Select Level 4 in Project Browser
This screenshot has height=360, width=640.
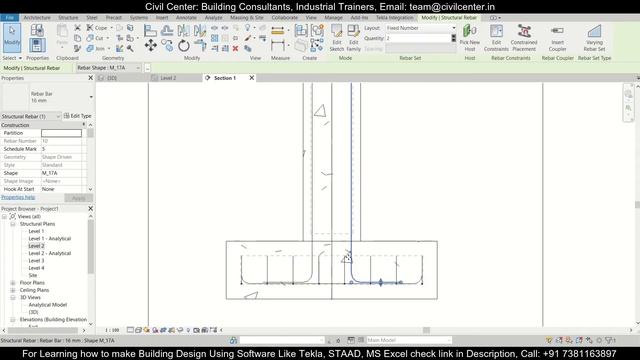(36, 268)
